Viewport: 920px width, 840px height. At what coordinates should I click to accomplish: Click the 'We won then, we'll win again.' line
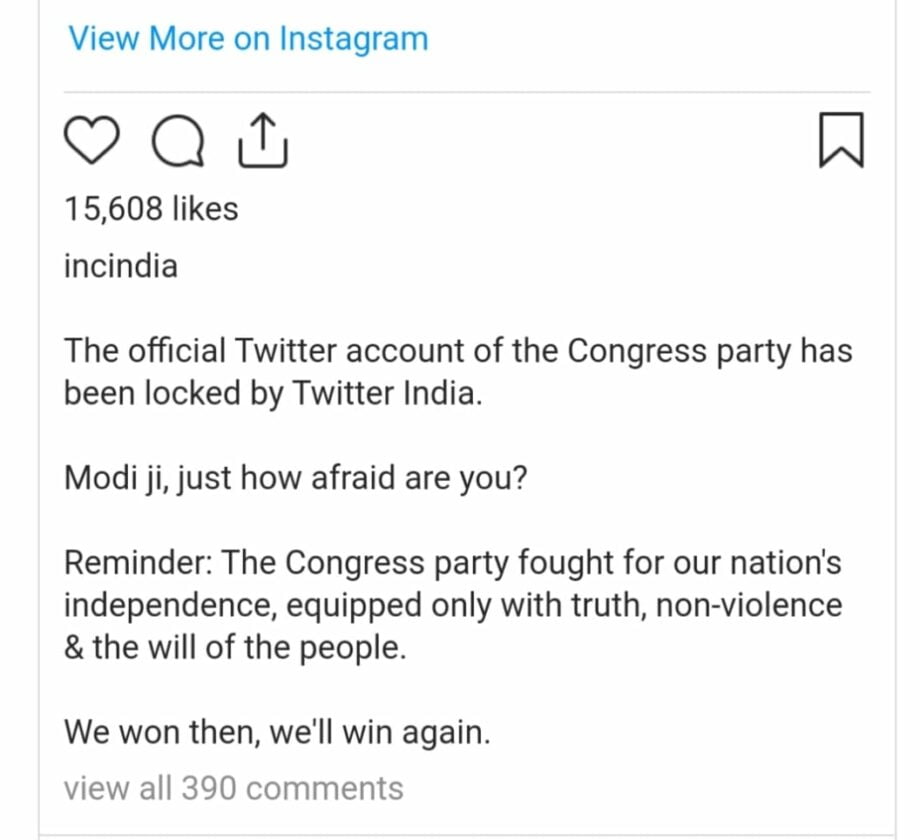[277, 732]
